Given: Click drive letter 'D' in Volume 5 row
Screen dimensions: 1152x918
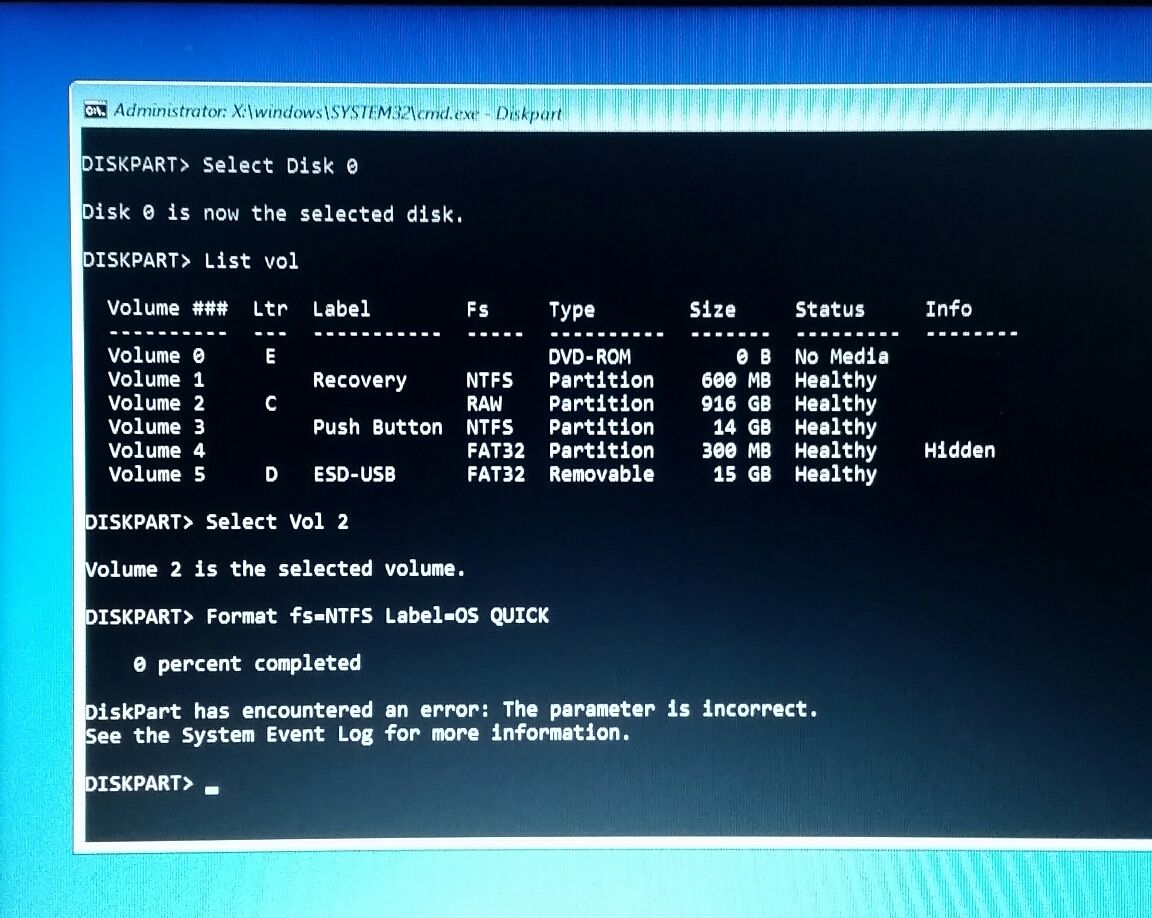Looking at the screenshot, I should (x=271, y=474).
